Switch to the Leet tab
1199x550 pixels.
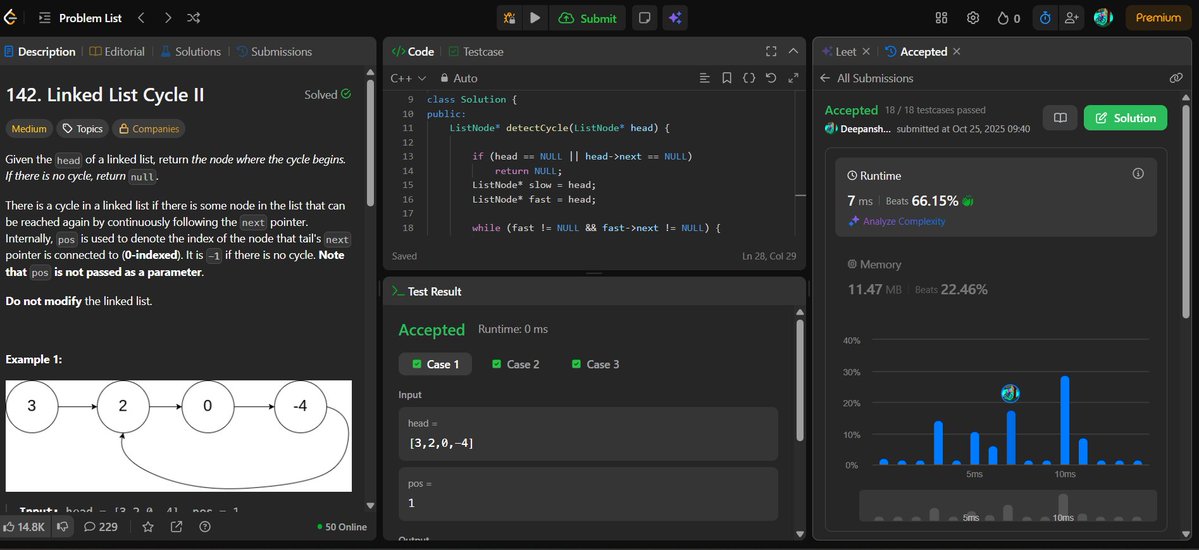[x=839, y=52]
